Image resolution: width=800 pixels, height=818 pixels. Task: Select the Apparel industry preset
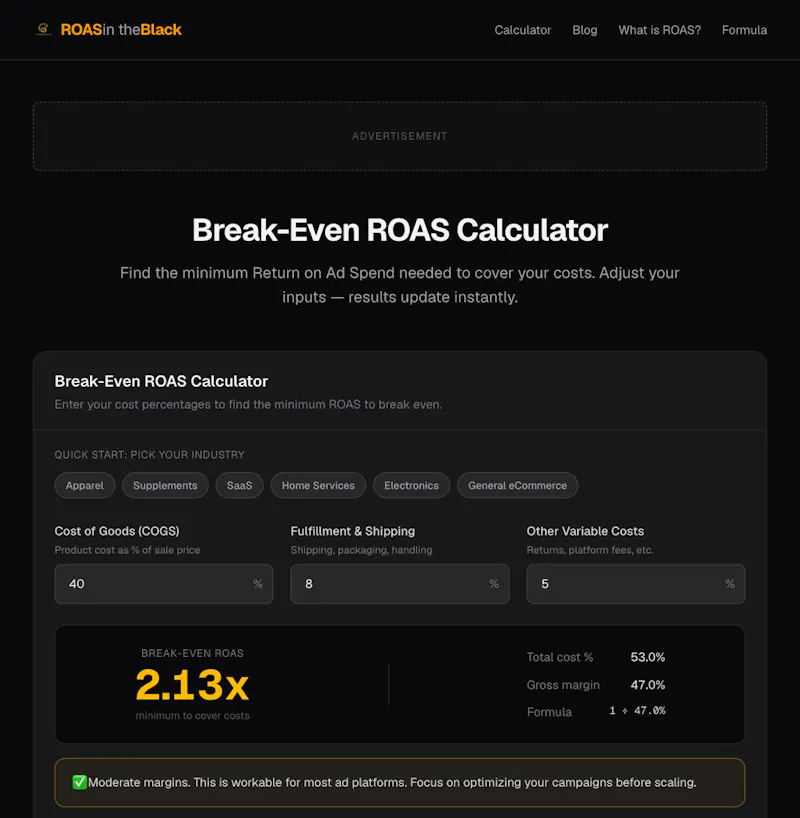[x=85, y=485]
